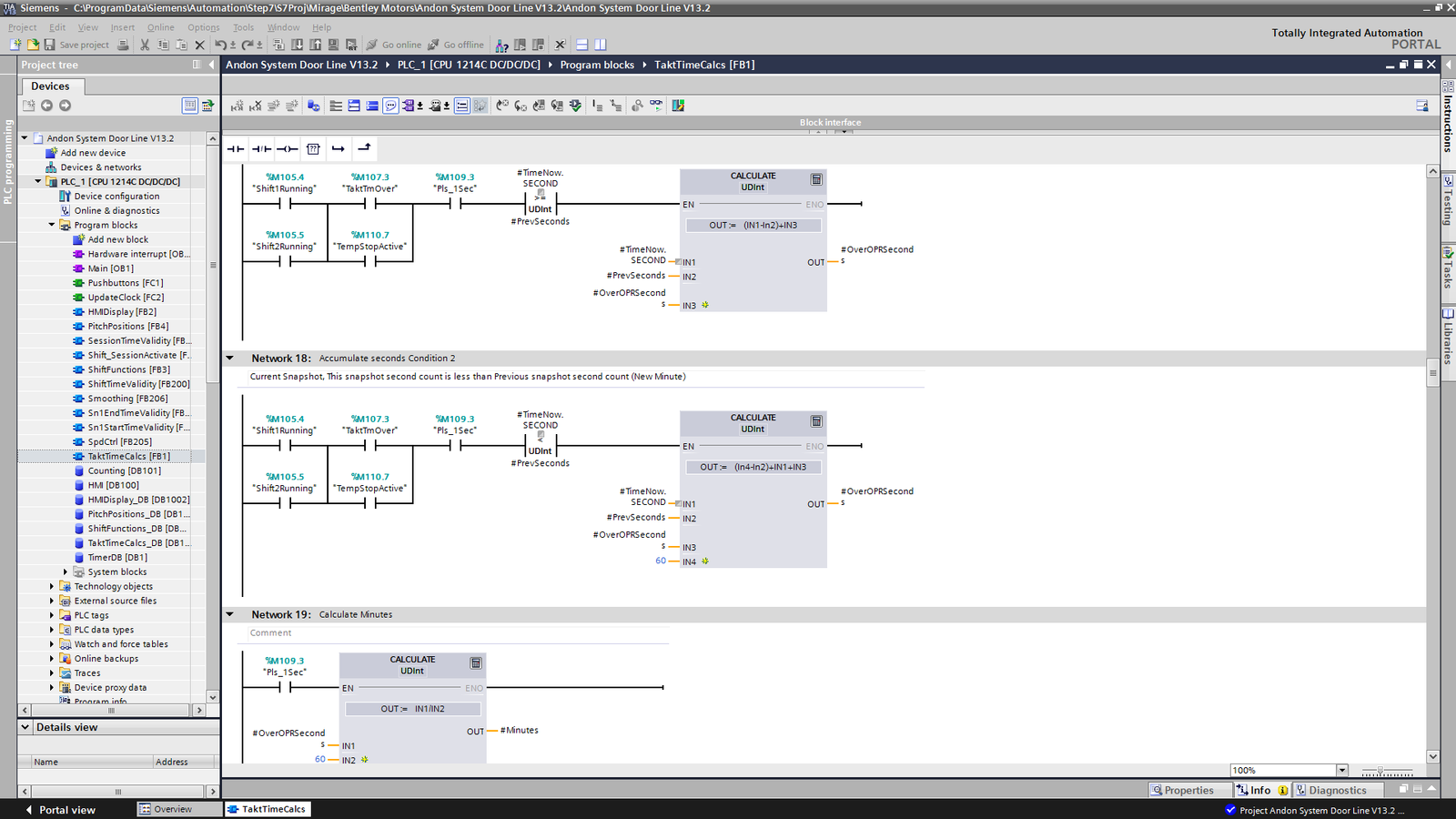Open the Options menu
This screenshot has height=819, width=1456.
[x=204, y=27]
